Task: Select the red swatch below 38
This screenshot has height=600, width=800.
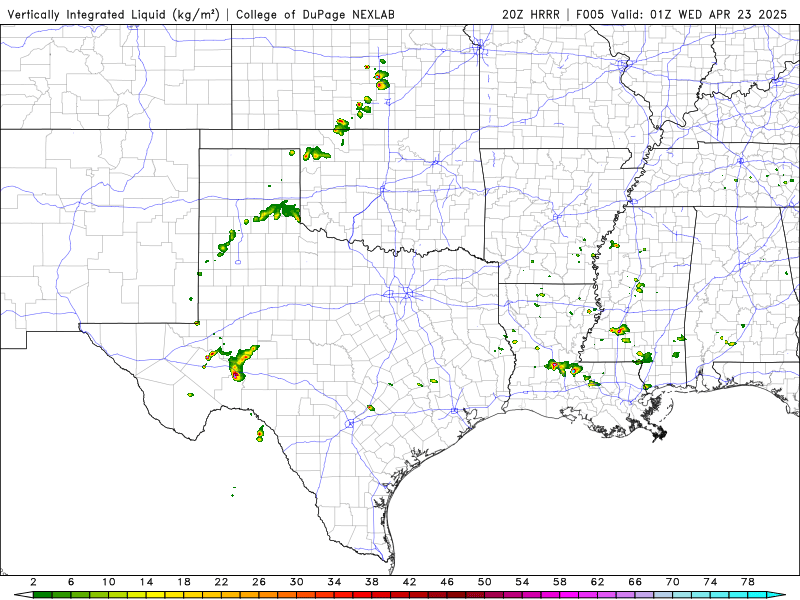Action: (381, 595)
